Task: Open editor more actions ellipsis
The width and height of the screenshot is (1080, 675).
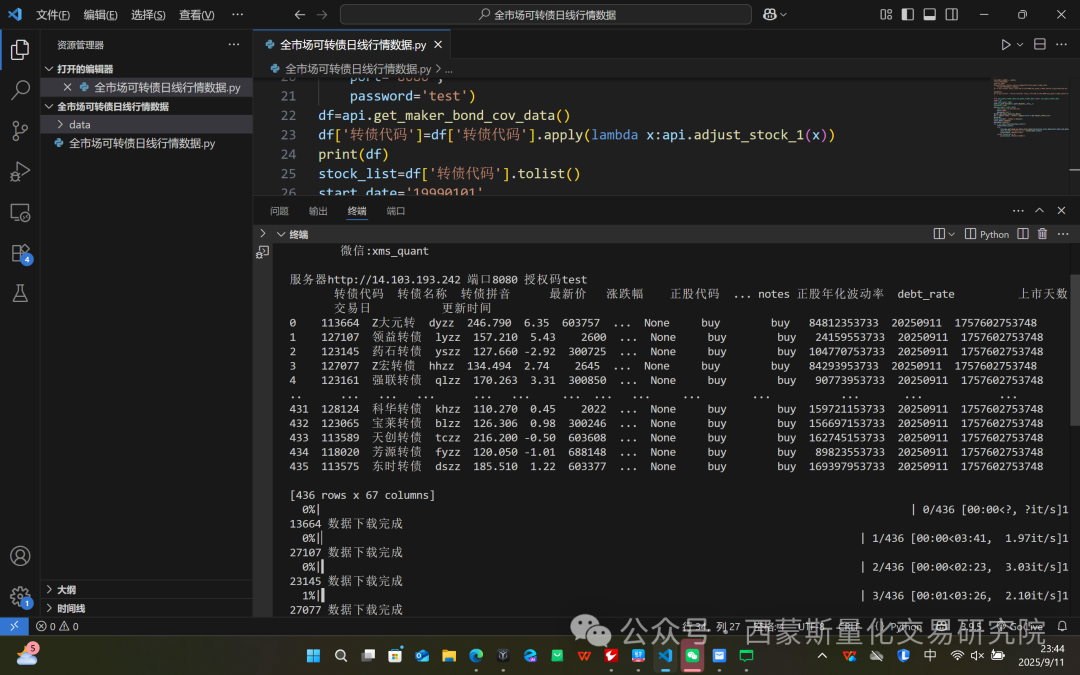Action: pyautogui.click(x=1061, y=45)
